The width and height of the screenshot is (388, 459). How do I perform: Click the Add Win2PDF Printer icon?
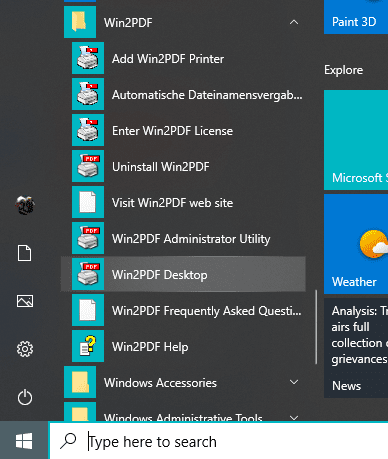point(88,58)
